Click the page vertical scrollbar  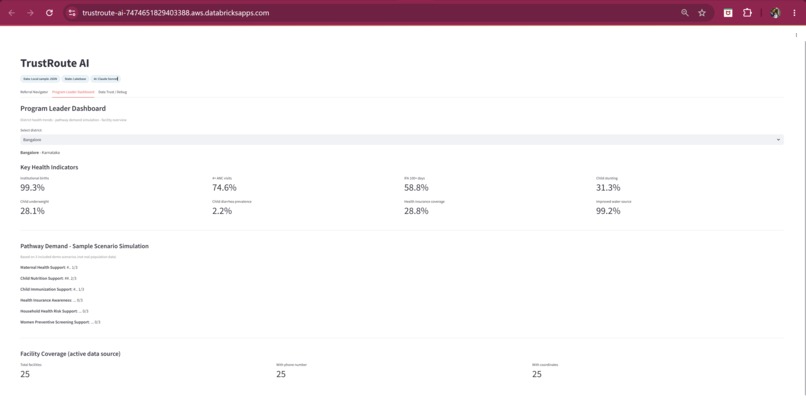(x=803, y=216)
